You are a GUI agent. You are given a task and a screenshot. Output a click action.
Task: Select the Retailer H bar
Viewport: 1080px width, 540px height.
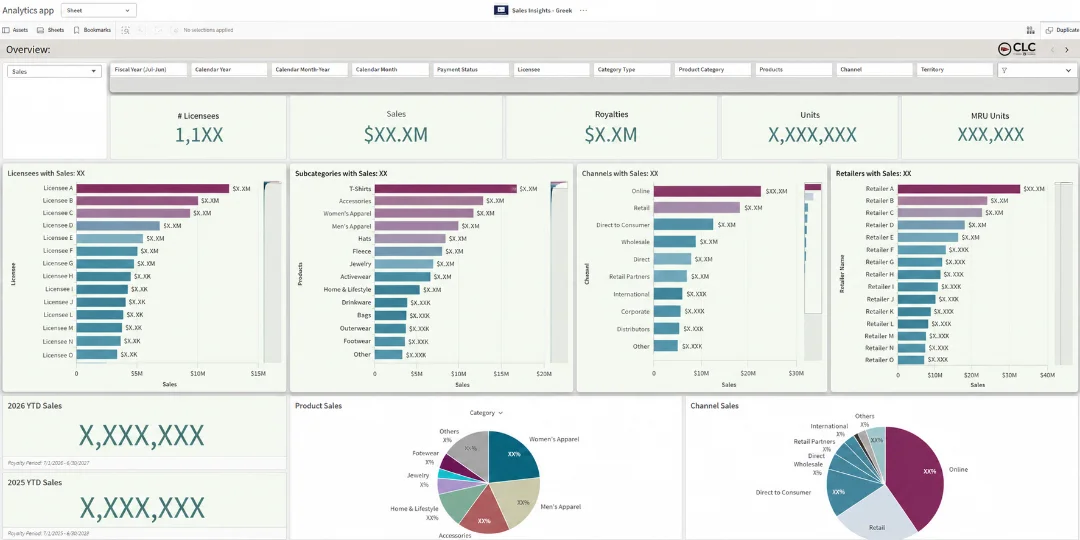[919, 274]
